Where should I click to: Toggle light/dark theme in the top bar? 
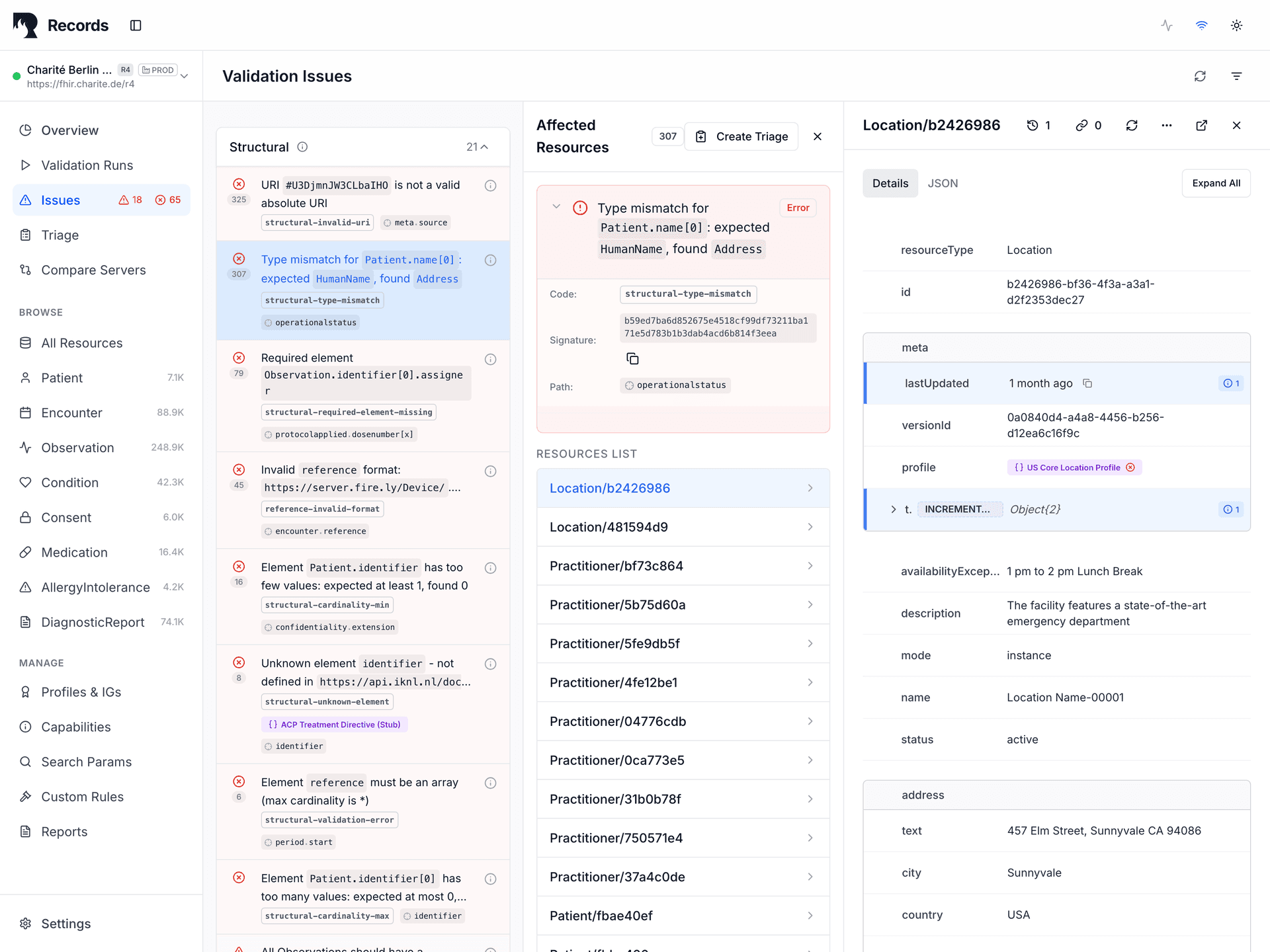(1236, 25)
